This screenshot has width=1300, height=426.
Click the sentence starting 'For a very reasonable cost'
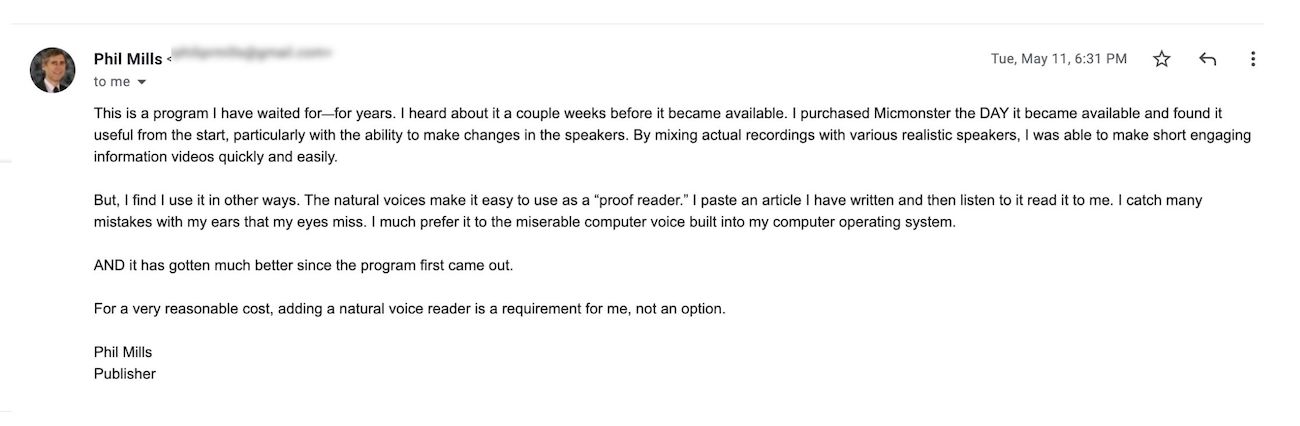(x=410, y=309)
